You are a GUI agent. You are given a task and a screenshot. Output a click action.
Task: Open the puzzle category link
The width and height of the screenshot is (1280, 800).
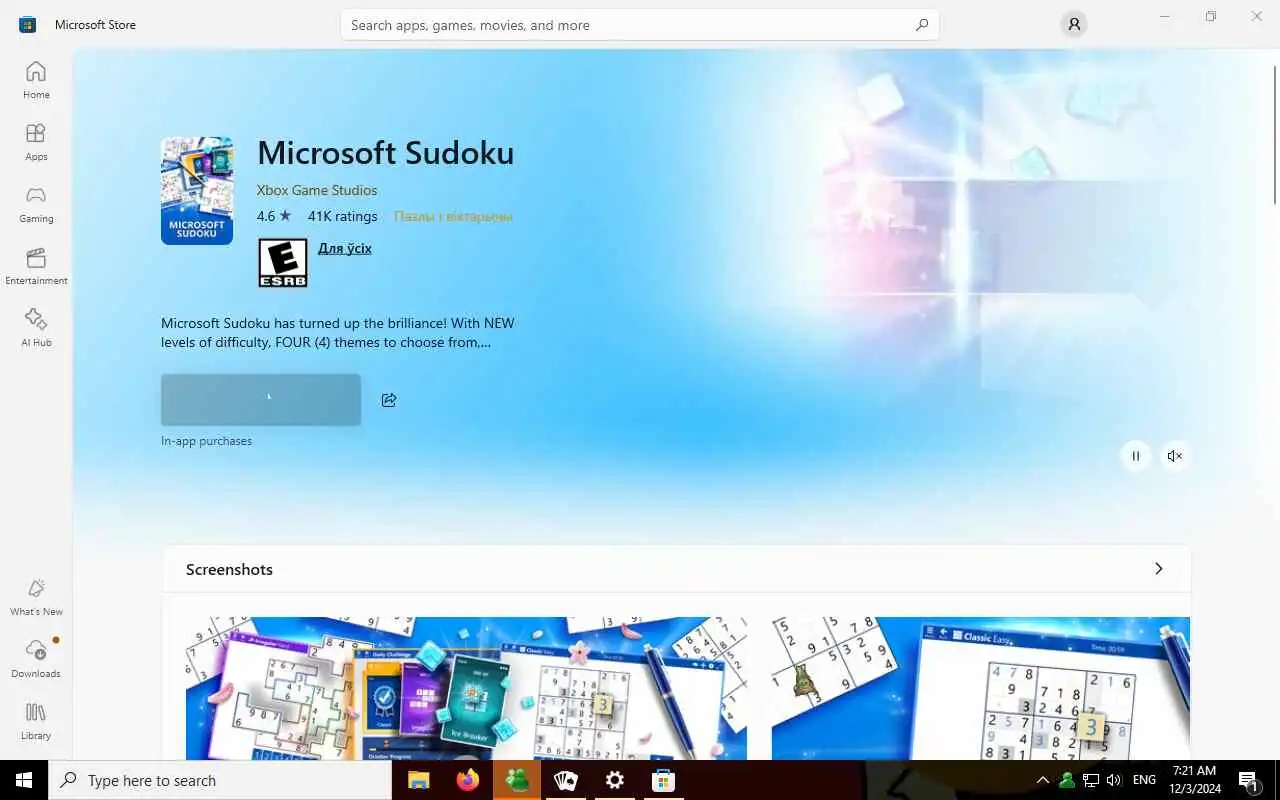tap(453, 216)
